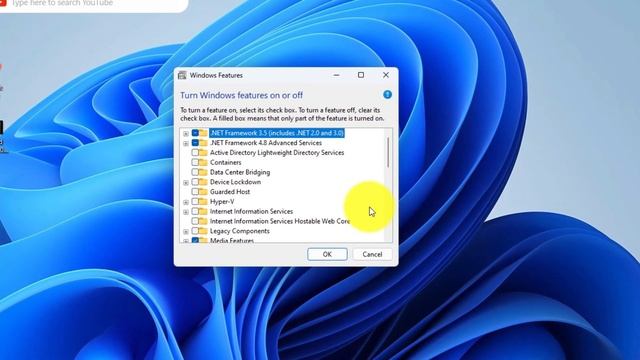
Task: Expand the Hyper-V tree node
Action: coord(186,202)
